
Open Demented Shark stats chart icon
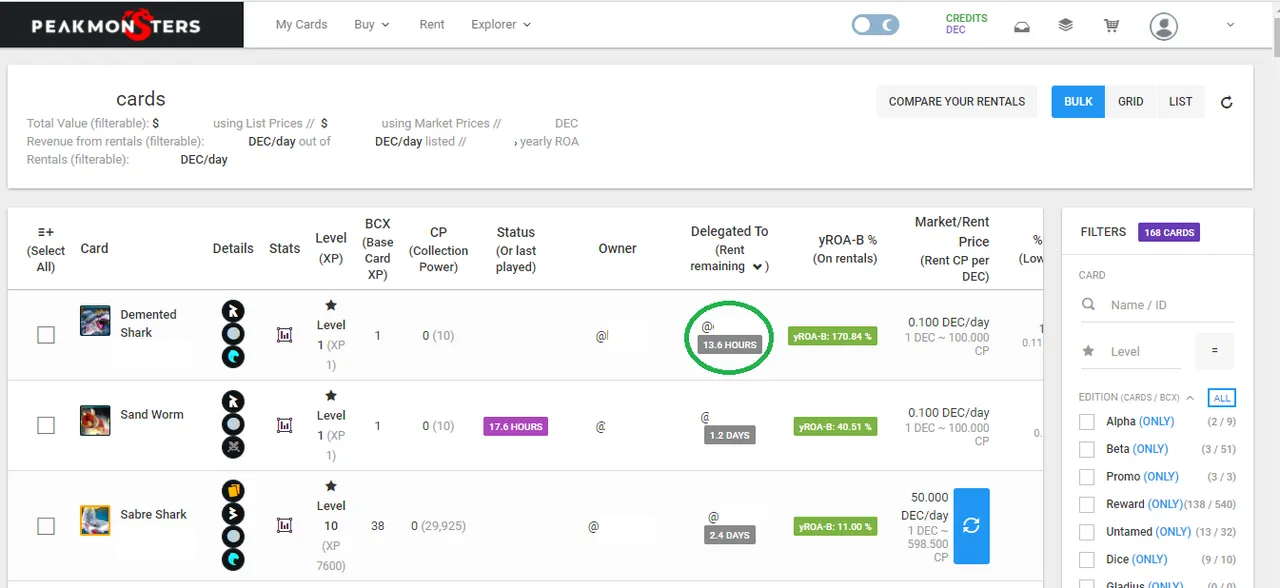click(x=285, y=335)
